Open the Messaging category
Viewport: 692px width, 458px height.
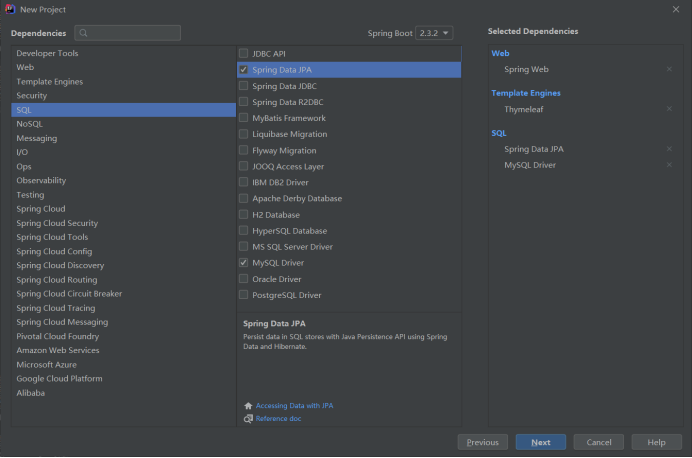pos(124,138)
